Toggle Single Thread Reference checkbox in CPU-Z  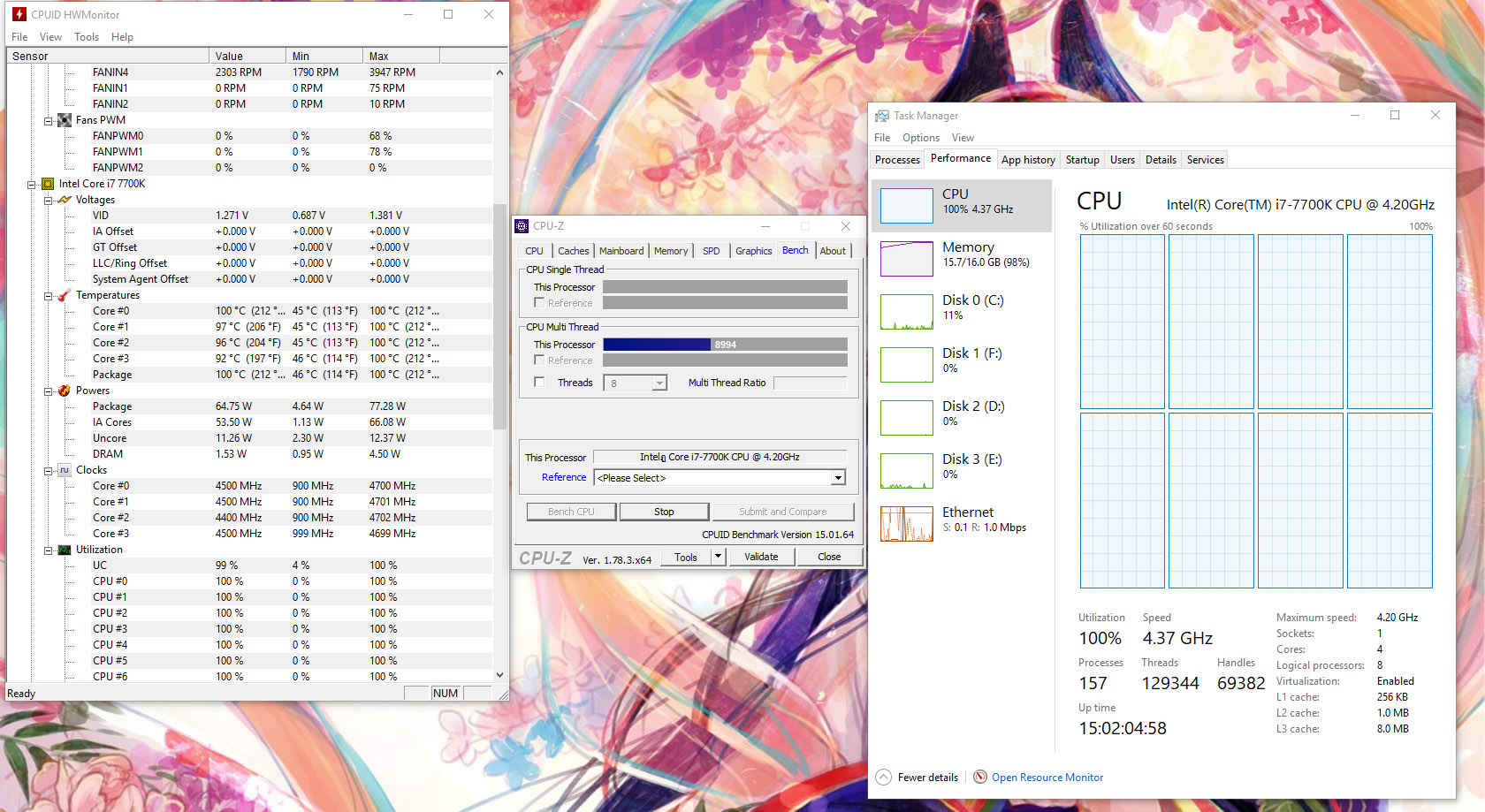tap(539, 302)
